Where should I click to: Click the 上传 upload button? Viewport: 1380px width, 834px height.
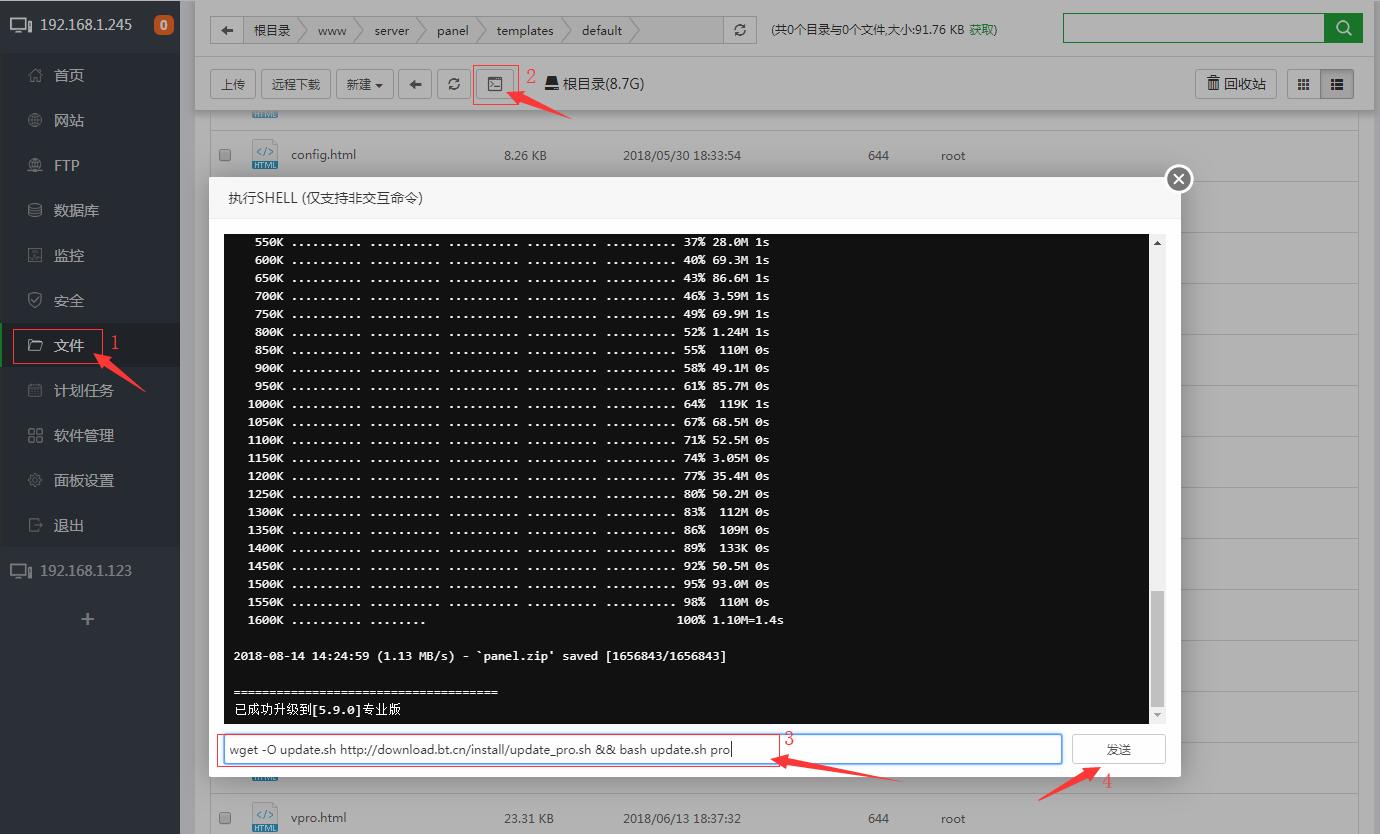(x=233, y=84)
